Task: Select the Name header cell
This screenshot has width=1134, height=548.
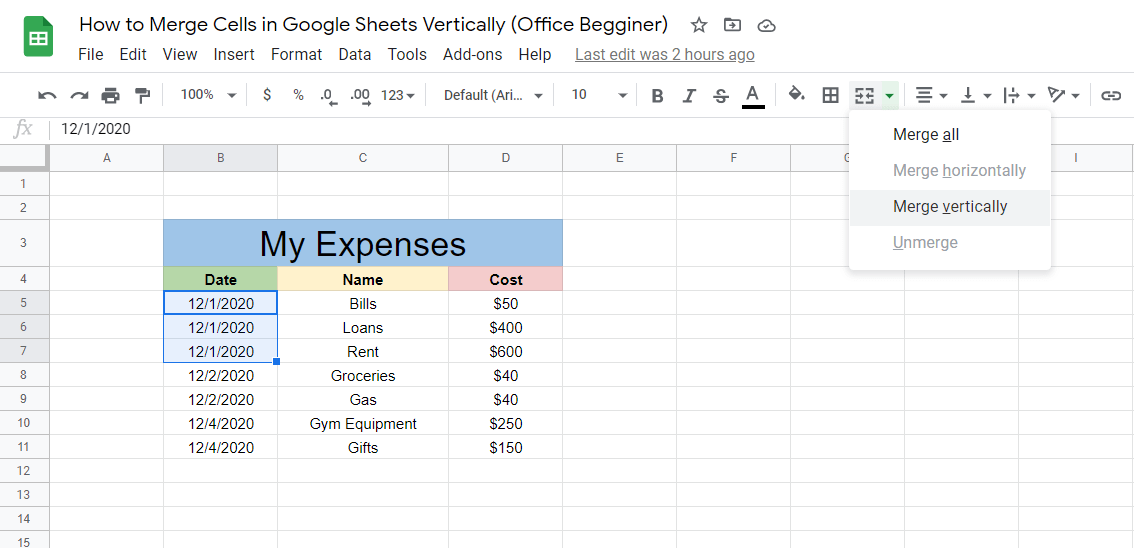Action: pyautogui.click(x=363, y=279)
